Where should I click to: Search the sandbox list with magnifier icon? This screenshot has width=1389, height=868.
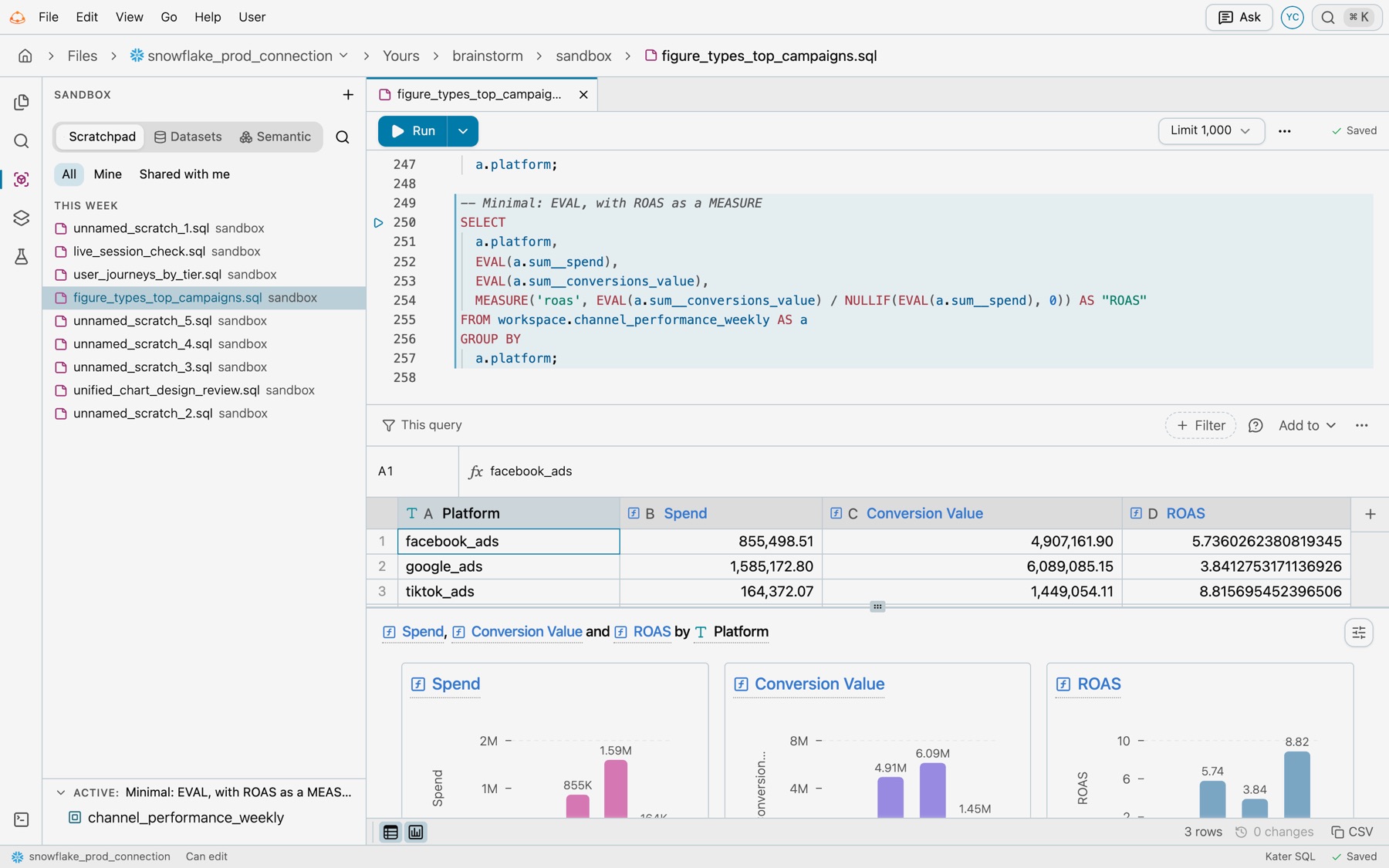coord(343,137)
